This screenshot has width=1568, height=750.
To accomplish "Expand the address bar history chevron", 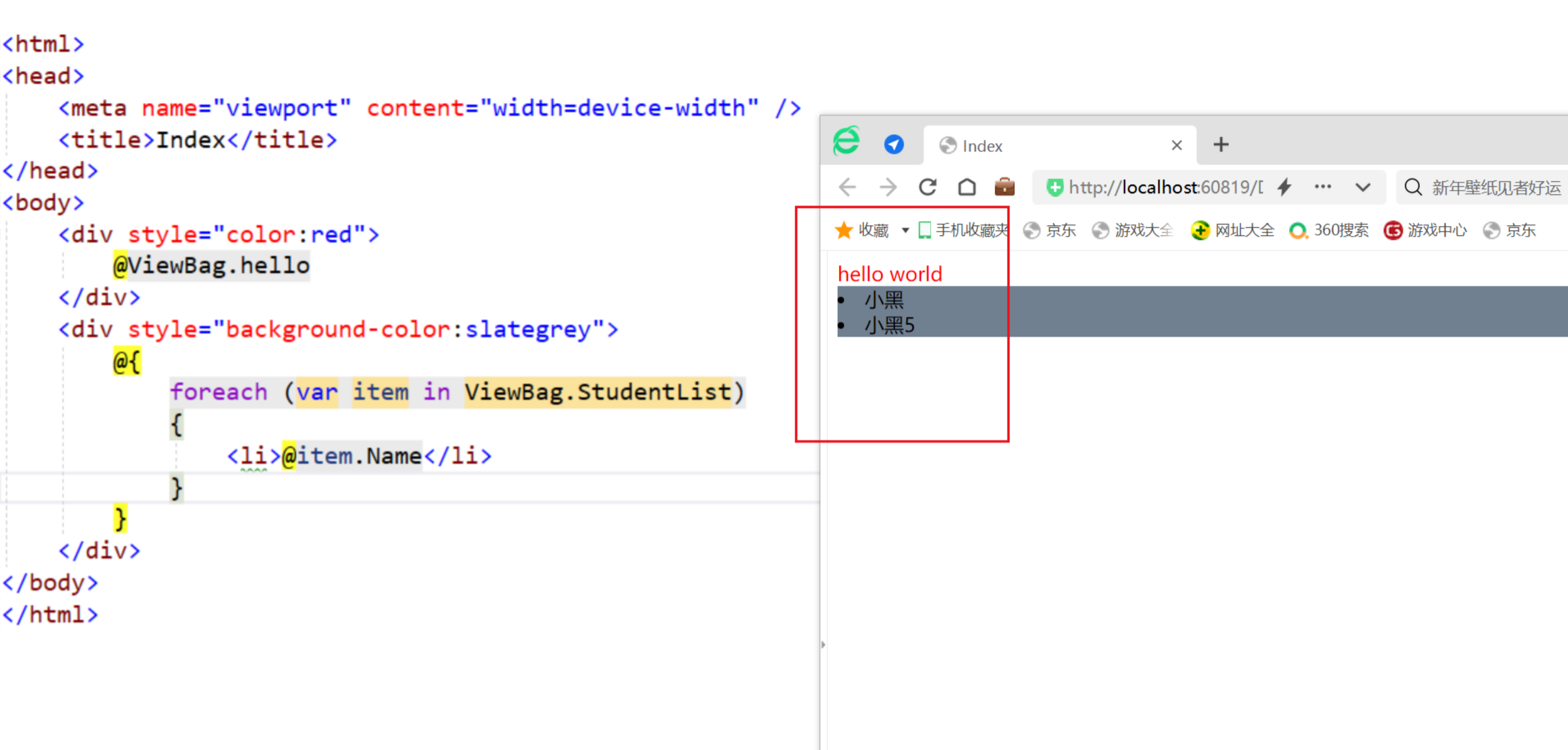I will click(1363, 187).
